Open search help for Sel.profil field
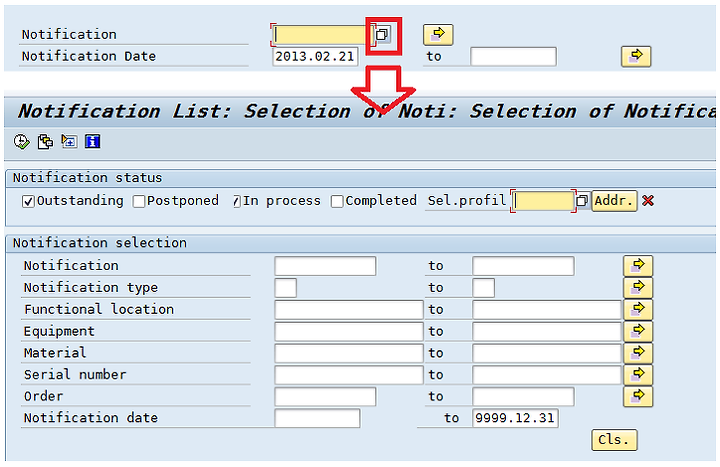 (x=582, y=201)
